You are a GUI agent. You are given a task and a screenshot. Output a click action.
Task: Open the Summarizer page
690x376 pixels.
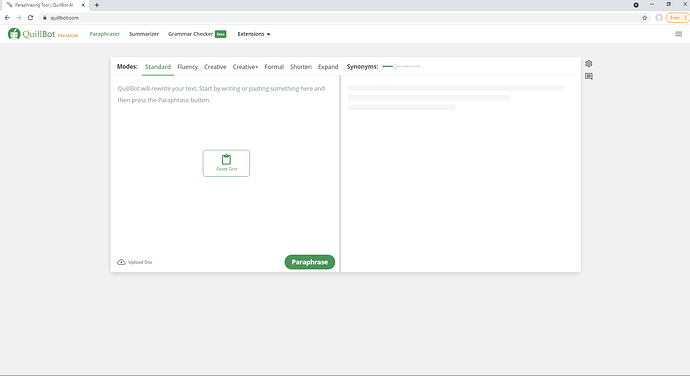pos(144,34)
